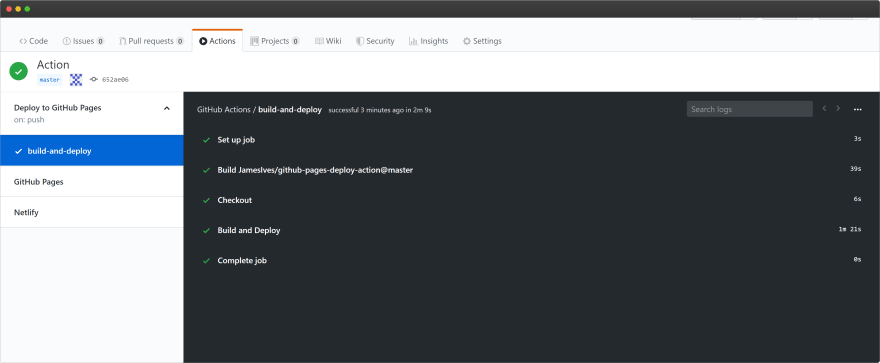Image resolution: width=880 pixels, height=363 pixels.
Task: Go to next search result arrow
Action: tap(838, 108)
